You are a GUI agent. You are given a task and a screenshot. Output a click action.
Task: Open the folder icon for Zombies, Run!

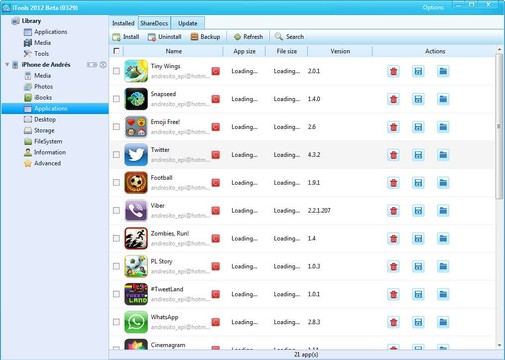tap(443, 238)
